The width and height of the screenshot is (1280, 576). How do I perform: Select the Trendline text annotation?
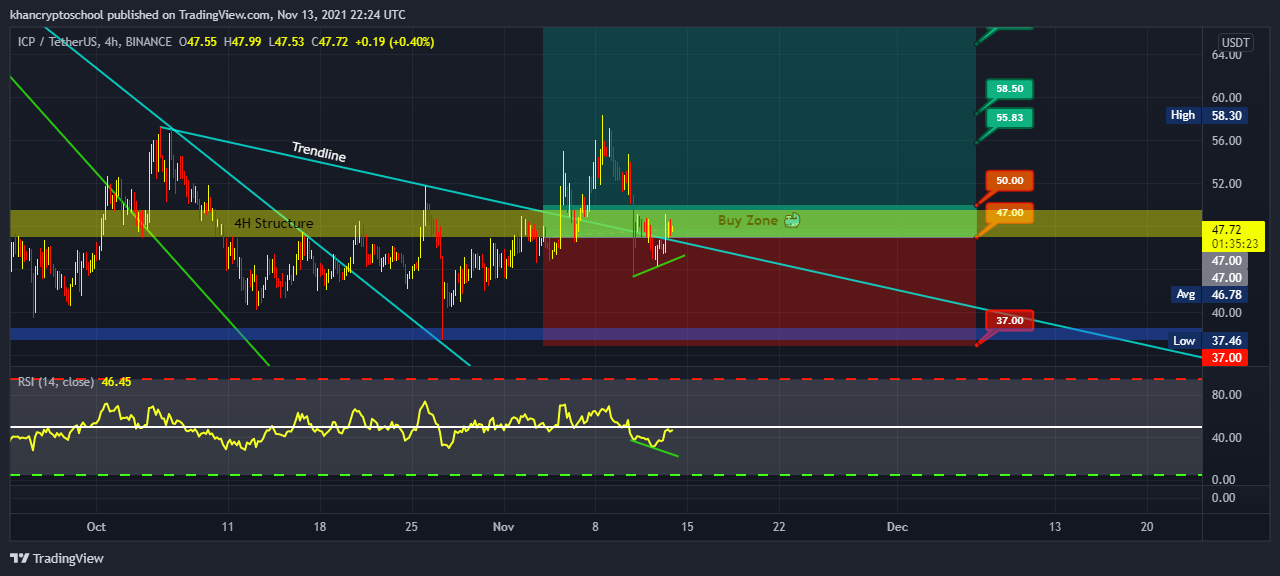coord(319,152)
